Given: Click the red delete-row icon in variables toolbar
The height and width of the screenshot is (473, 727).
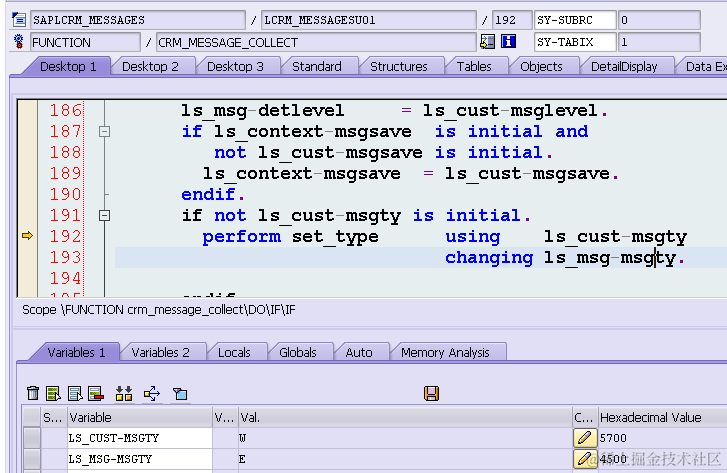Looking at the screenshot, I should click(96, 393).
